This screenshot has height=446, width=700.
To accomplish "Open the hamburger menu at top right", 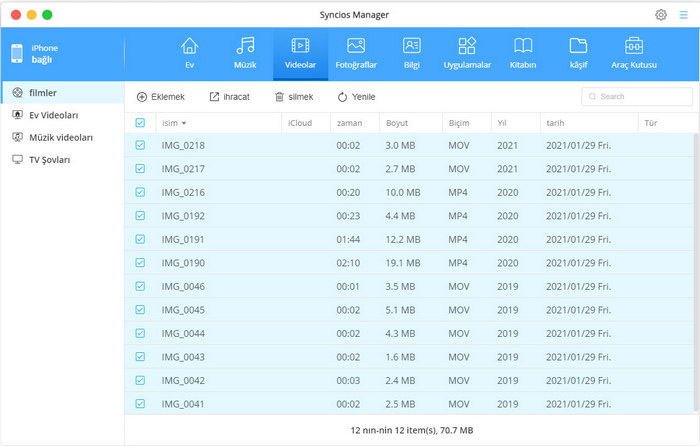I will coord(684,15).
